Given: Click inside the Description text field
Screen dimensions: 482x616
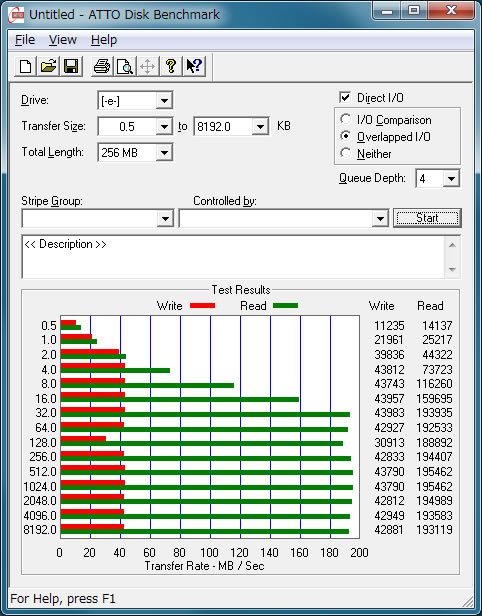Looking at the screenshot, I should [234, 257].
